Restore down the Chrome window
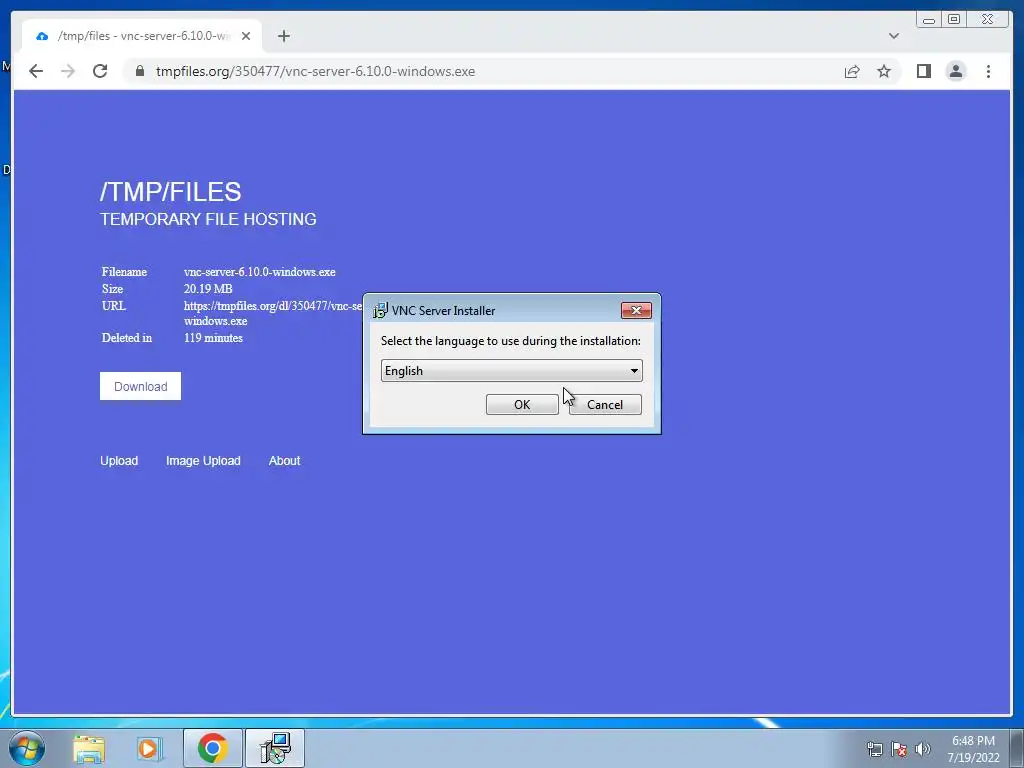 click(x=954, y=20)
